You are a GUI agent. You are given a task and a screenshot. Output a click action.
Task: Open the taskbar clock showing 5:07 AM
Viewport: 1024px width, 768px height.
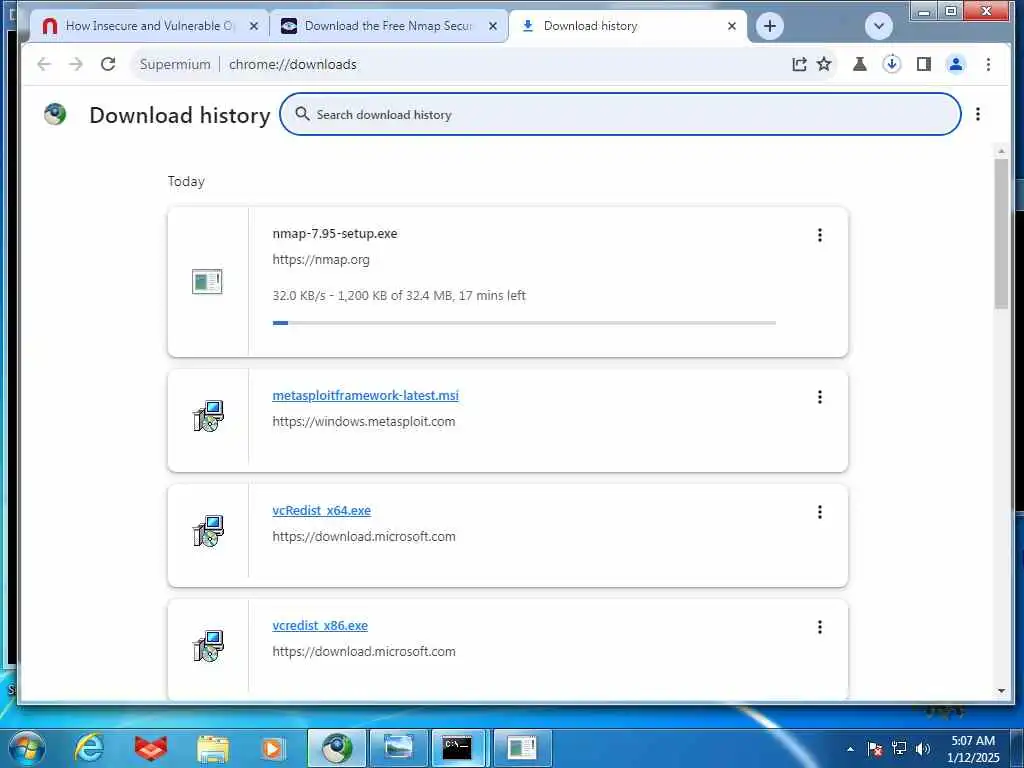click(x=973, y=749)
